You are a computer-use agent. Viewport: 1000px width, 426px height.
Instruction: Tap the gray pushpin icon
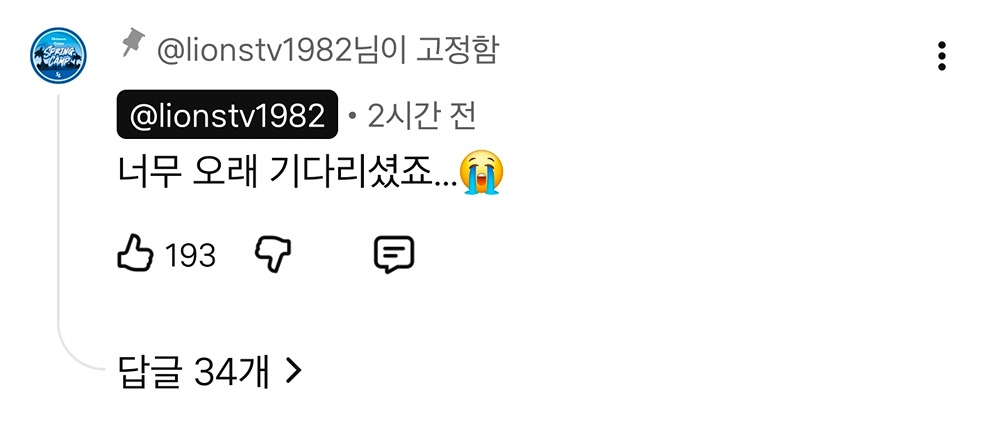click(x=133, y=42)
